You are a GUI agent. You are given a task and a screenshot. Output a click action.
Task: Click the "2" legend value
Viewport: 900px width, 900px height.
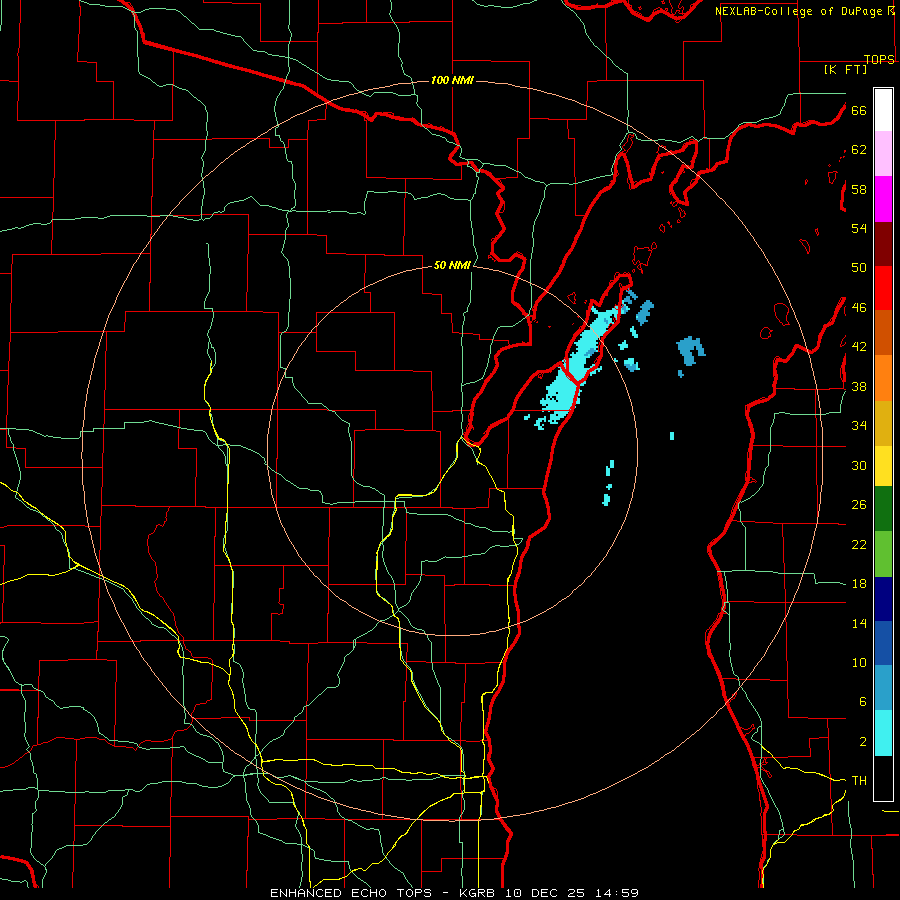tap(862, 742)
